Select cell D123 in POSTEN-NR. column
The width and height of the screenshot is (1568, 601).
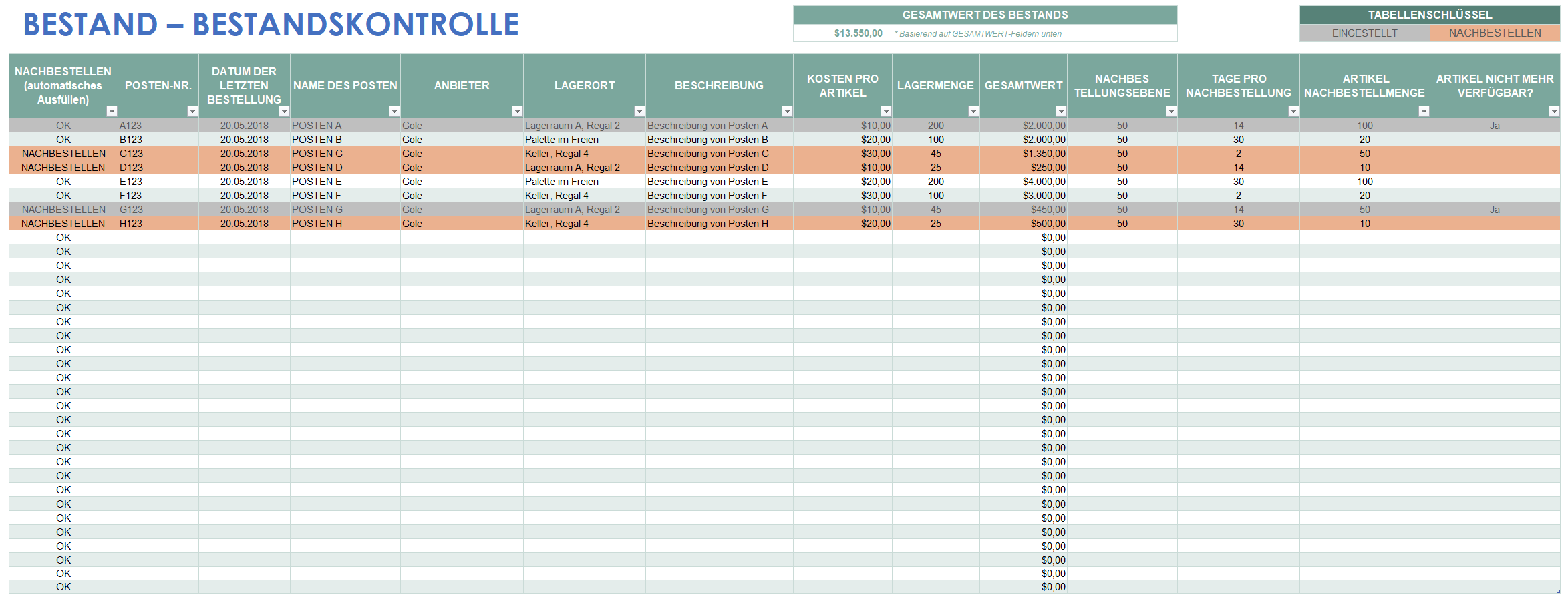(x=158, y=168)
